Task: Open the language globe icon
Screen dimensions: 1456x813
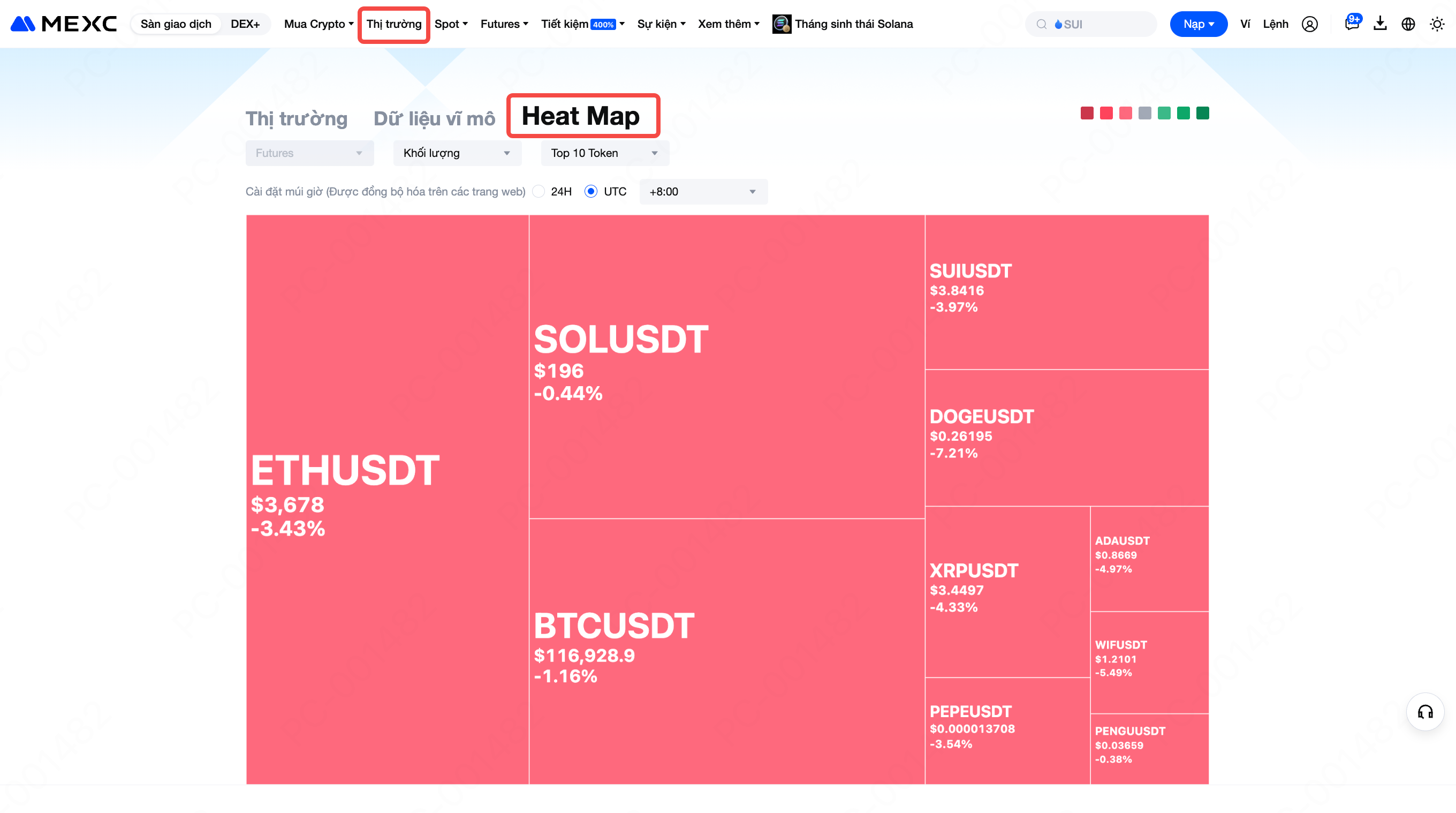Action: pyautogui.click(x=1408, y=24)
